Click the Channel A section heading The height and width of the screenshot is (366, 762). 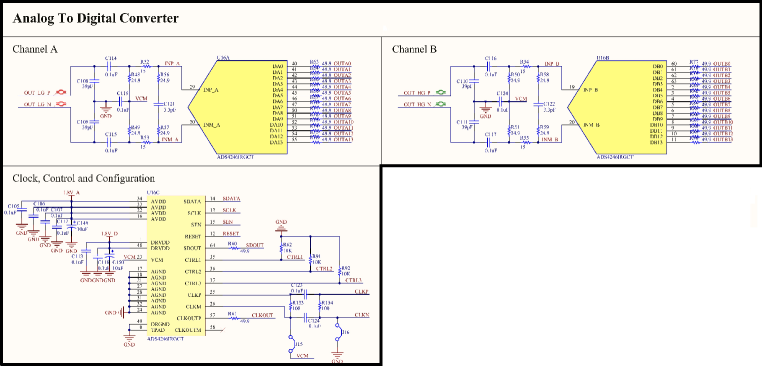tap(35, 49)
